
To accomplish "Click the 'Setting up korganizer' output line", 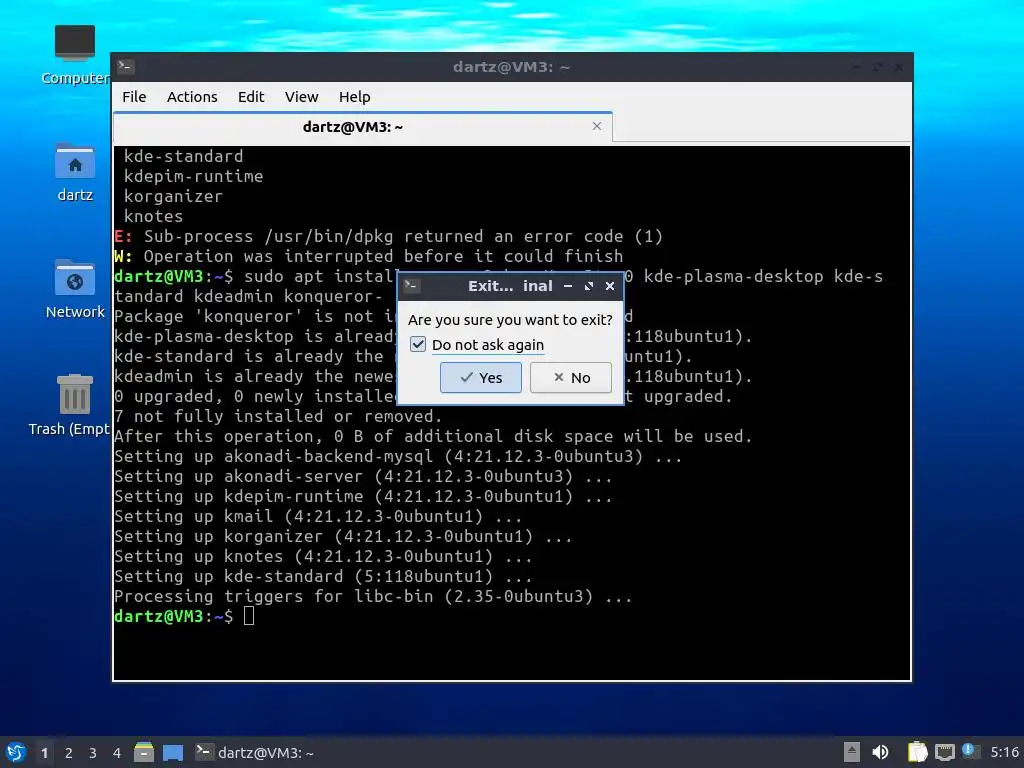I will coord(343,537).
